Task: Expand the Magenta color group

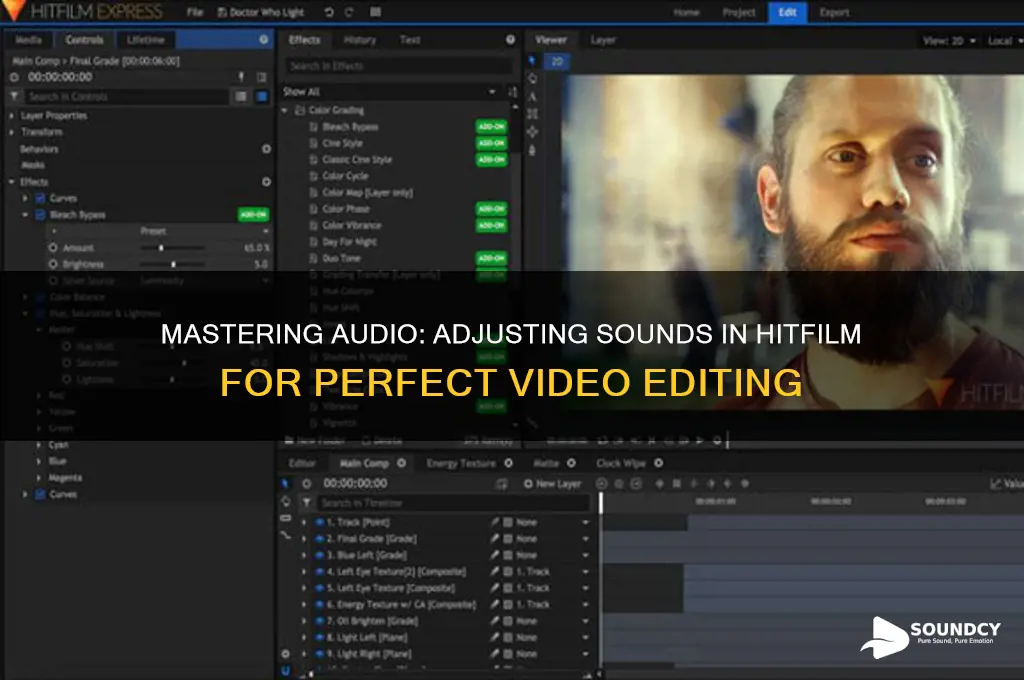Action: click(x=39, y=478)
